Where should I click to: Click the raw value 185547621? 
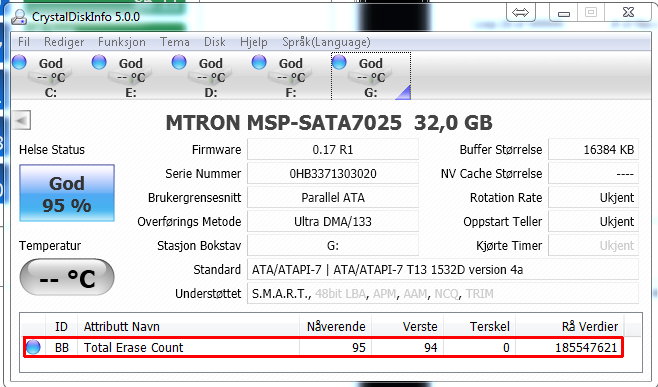click(x=586, y=348)
